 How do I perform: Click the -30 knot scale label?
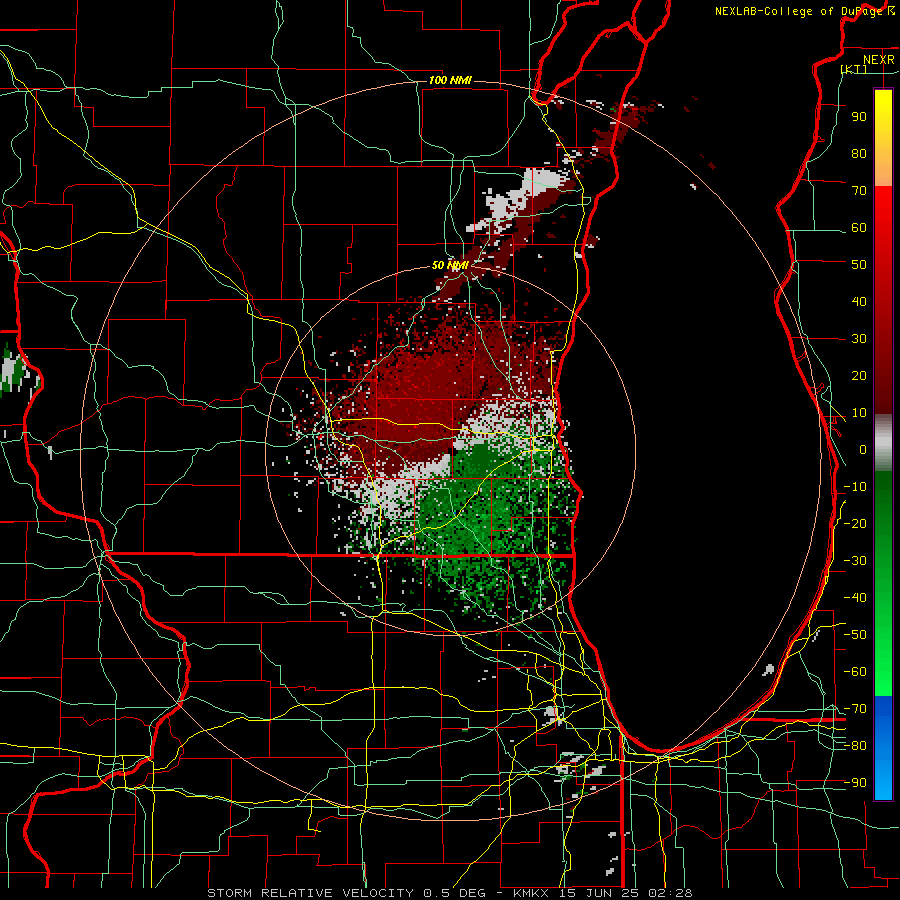point(856,561)
